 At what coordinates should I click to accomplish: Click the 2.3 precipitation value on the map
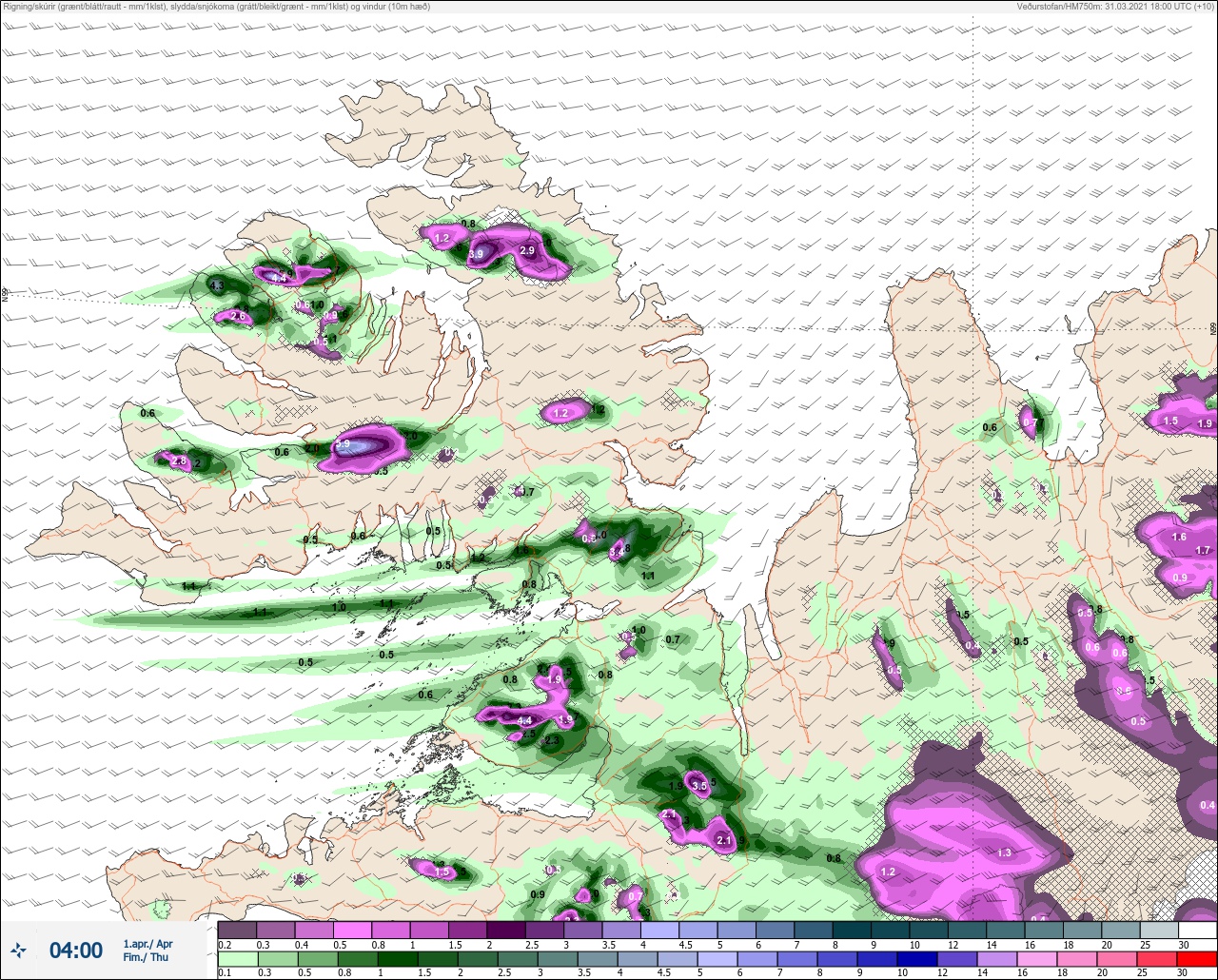pyautogui.click(x=551, y=741)
